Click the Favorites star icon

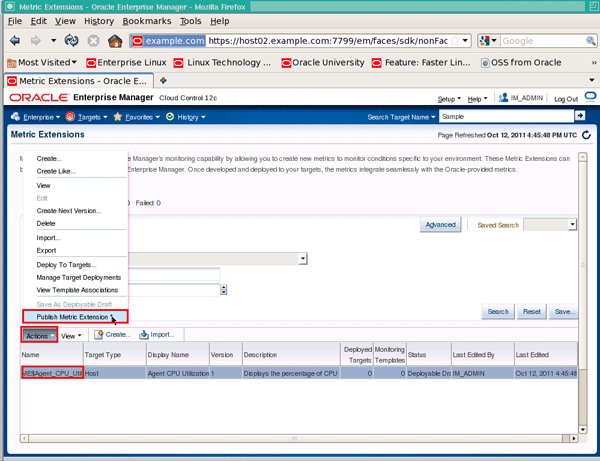pos(117,117)
